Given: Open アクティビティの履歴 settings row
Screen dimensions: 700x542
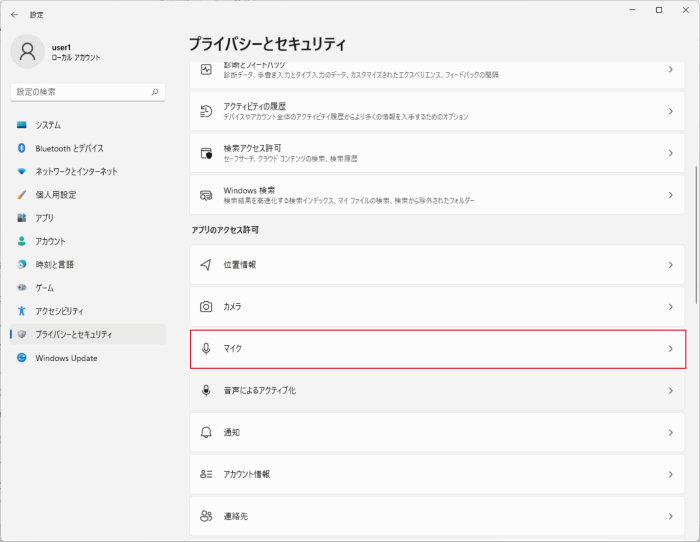Looking at the screenshot, I should (437, 111).
